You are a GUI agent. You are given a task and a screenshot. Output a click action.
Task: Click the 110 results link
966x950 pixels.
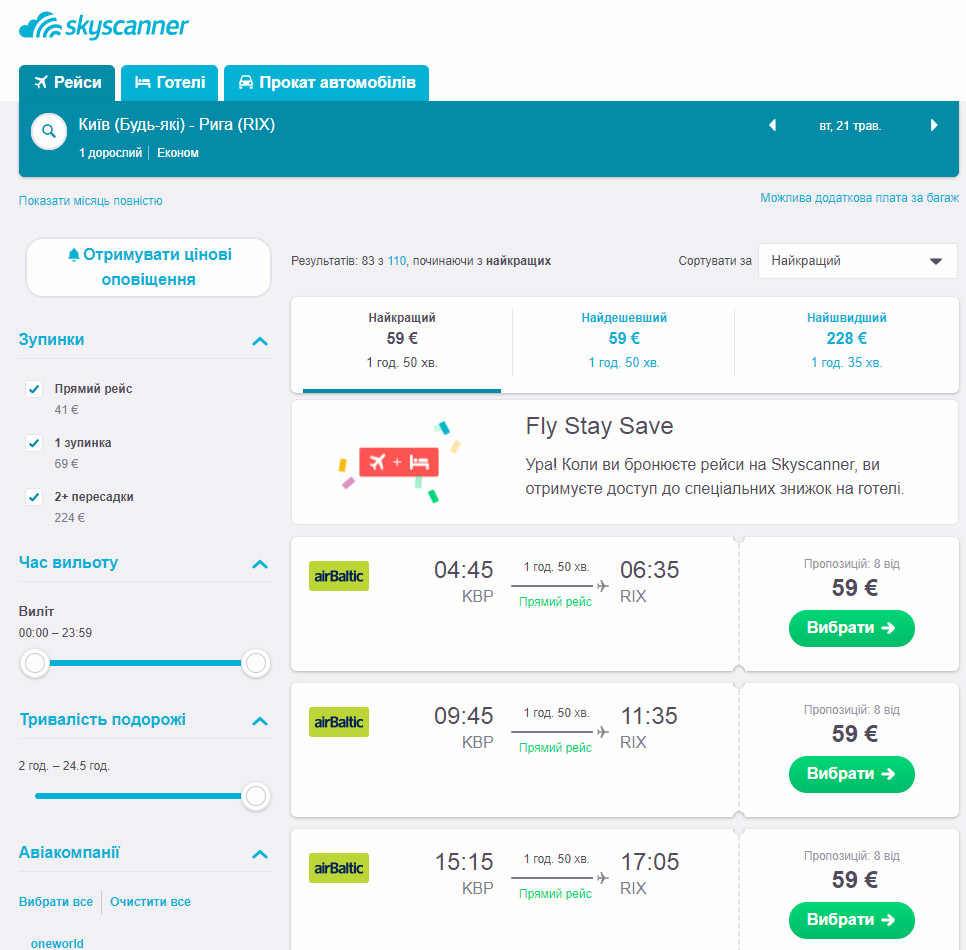pyautogui.click(x=397, y=261)
